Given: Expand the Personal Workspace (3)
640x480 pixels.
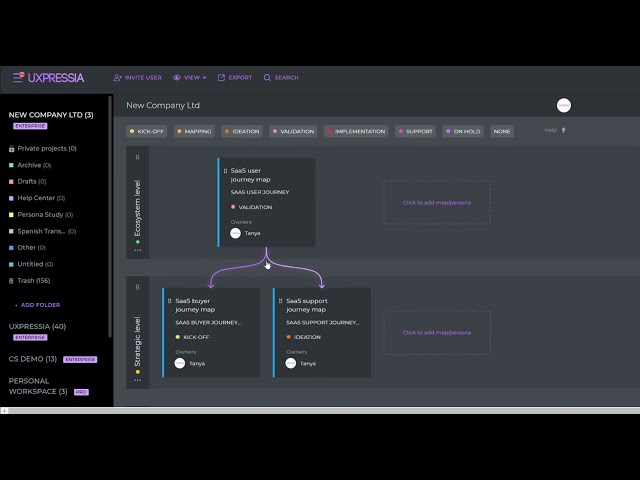Looking at the screenshot, I should tap(38, 386).
